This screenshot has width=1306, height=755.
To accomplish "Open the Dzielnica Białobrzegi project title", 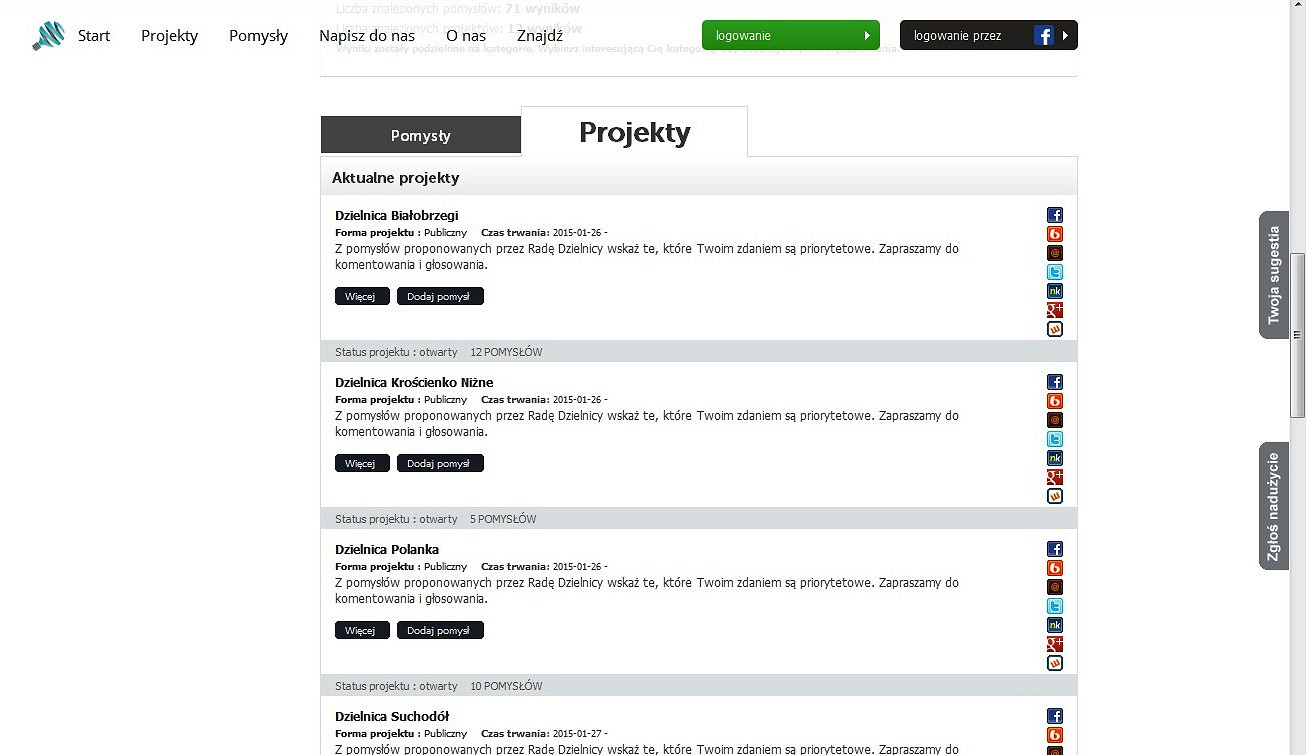I will pyautogui.click(x=397, y=215).
